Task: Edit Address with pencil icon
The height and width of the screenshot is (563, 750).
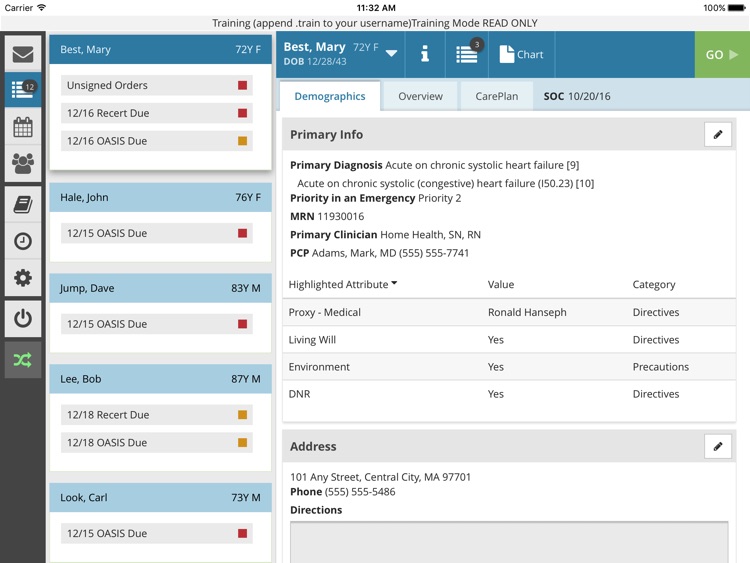Action: tap(718, 446)
